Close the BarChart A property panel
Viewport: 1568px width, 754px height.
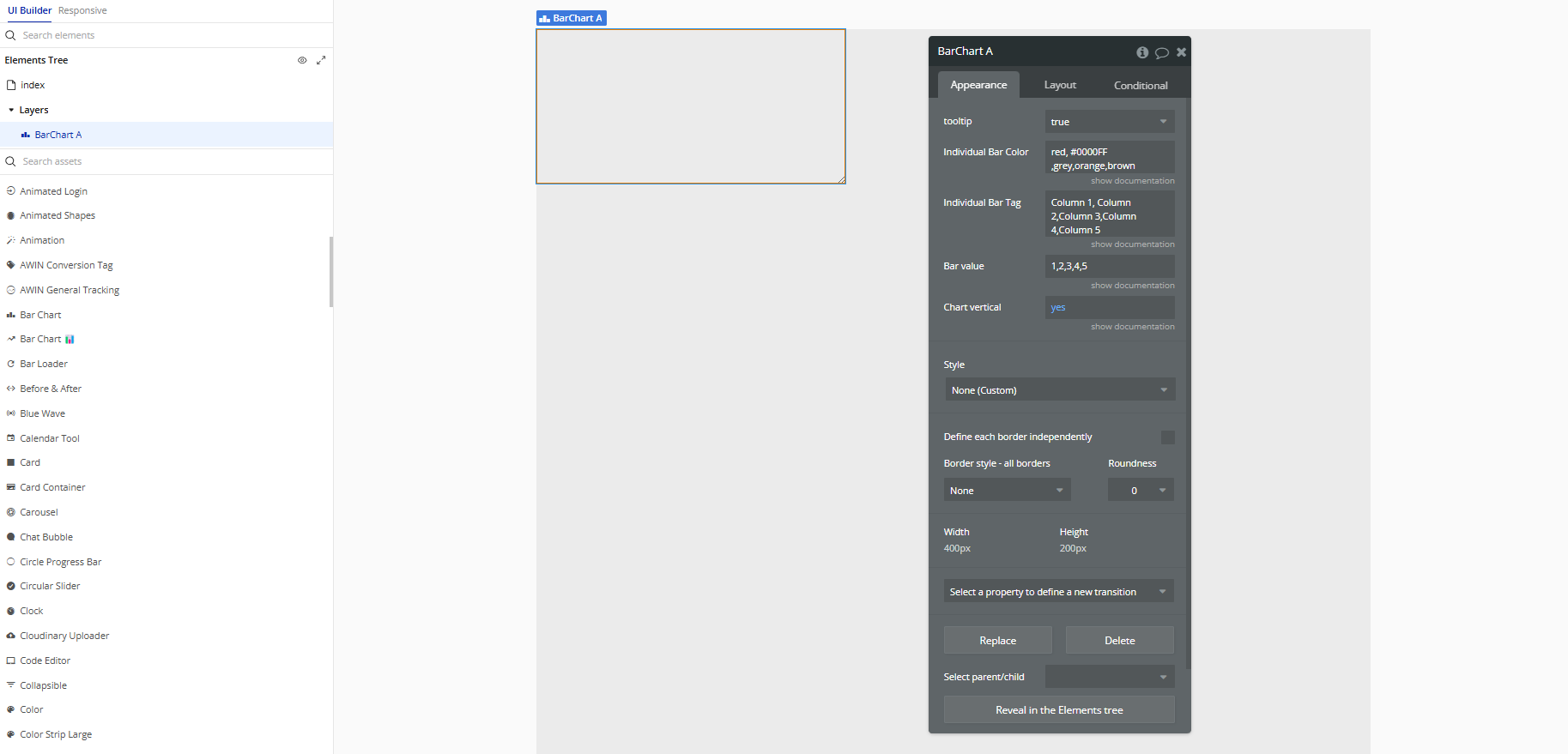pos(1182,52)
